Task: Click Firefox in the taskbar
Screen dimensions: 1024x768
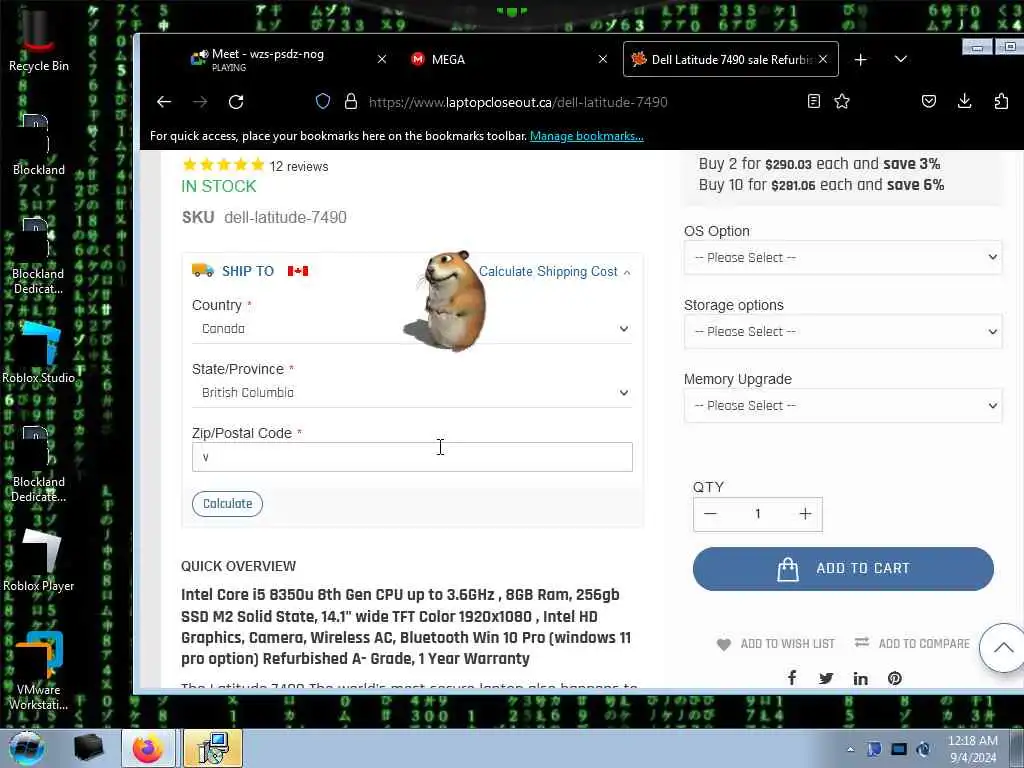Action: pos(148,748)
